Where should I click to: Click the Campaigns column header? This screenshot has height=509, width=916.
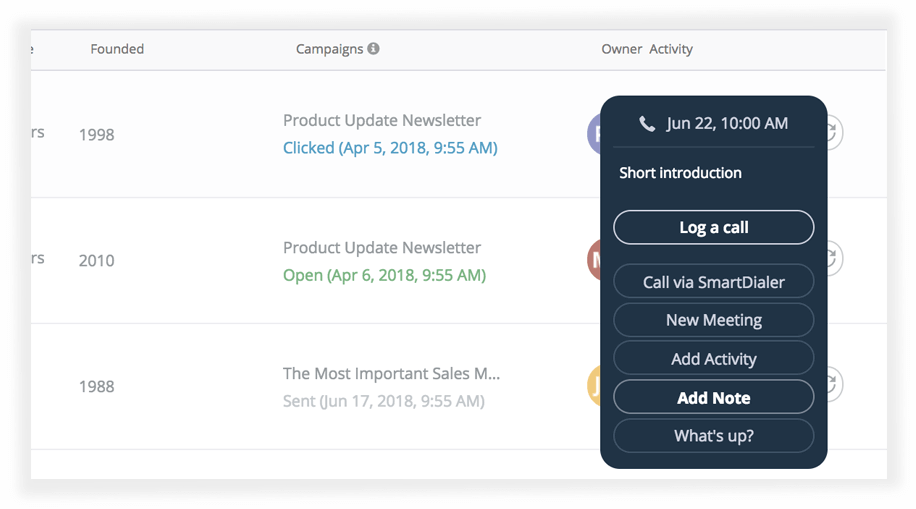click(x=329, y=49)
